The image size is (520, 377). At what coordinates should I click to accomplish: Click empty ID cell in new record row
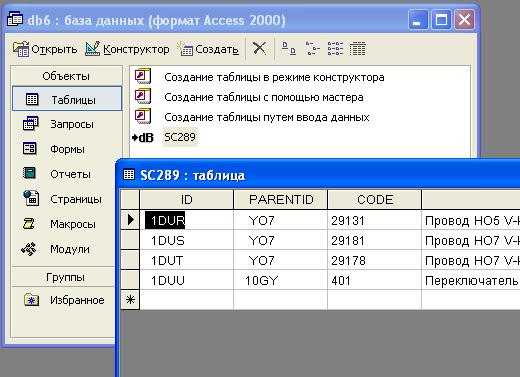click(x=187, y=300)
